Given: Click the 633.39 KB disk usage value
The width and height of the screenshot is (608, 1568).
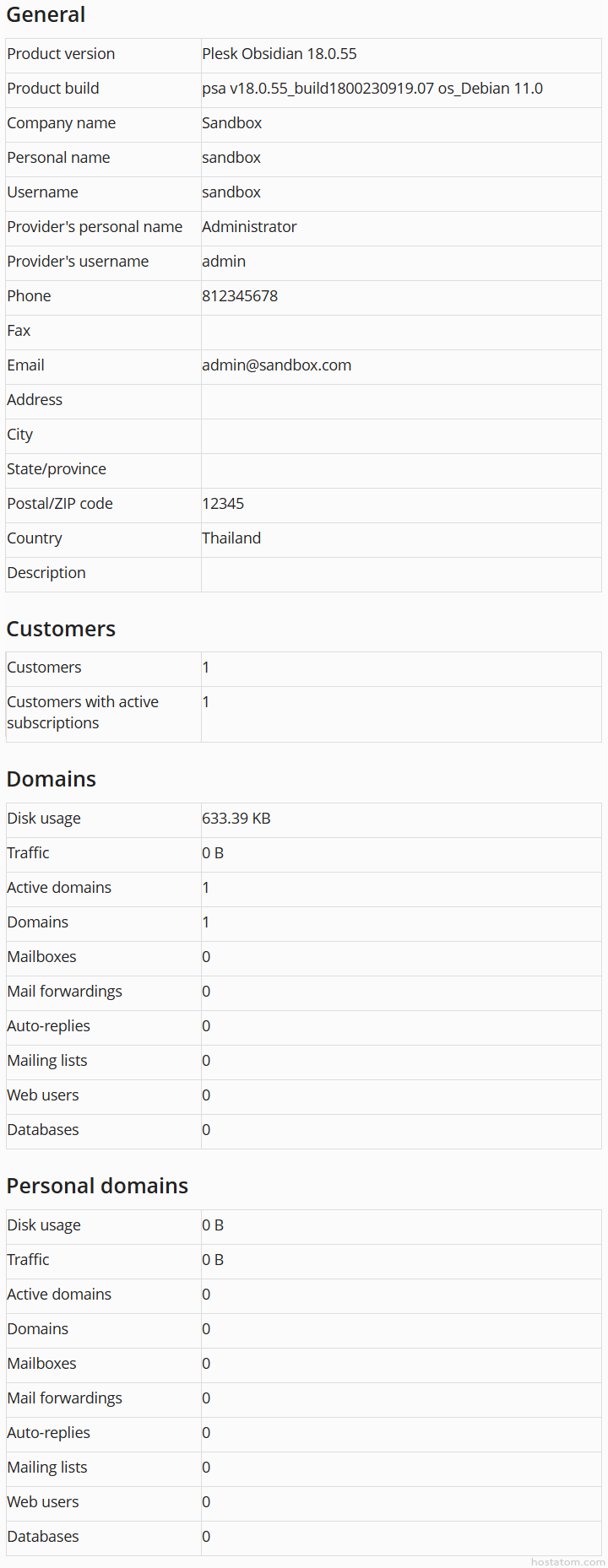Looking at the screenshot, I should pos(236,819).
